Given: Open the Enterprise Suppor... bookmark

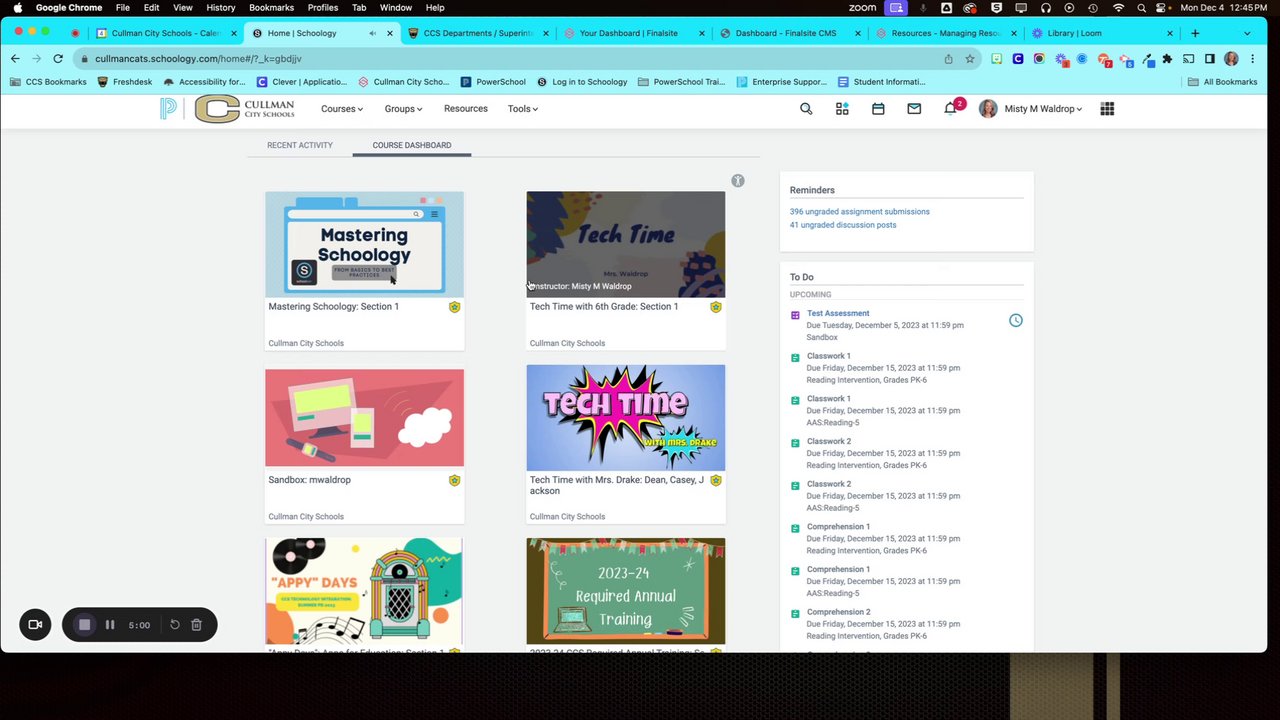Looking at the screenshot, I should [x=781, y=82].
